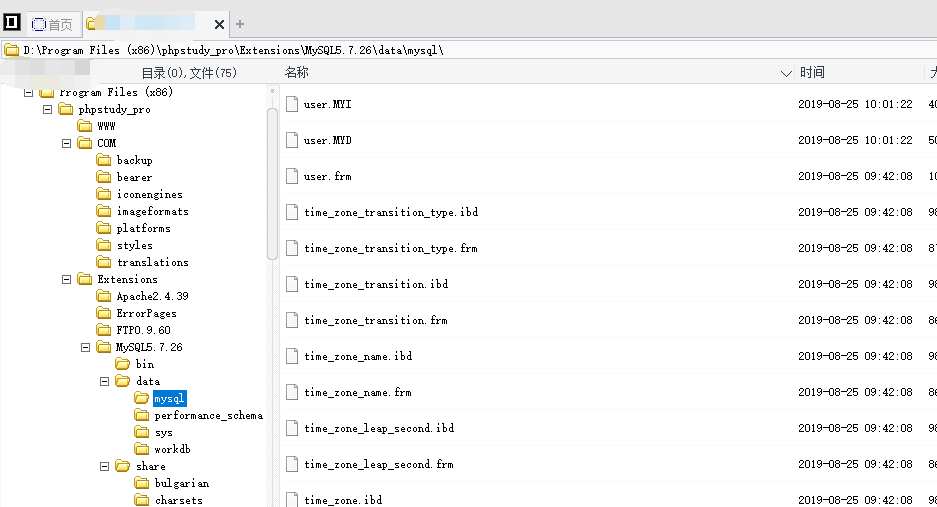Click folder icon of COM node
Image resolution: width=937 pixels, height=507 pixels.
click(85, 143)
